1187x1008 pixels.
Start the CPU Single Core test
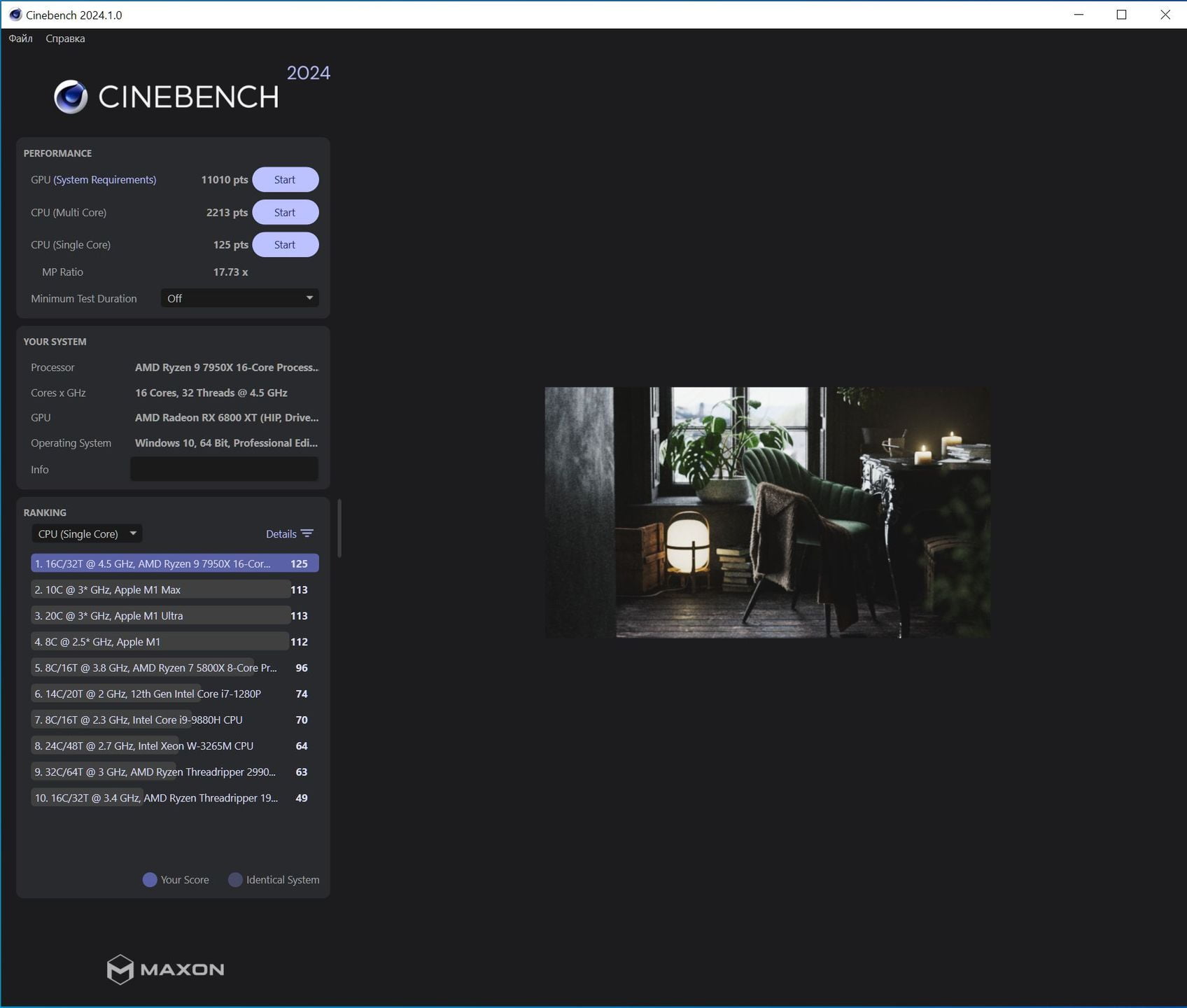tap(285, 245)
